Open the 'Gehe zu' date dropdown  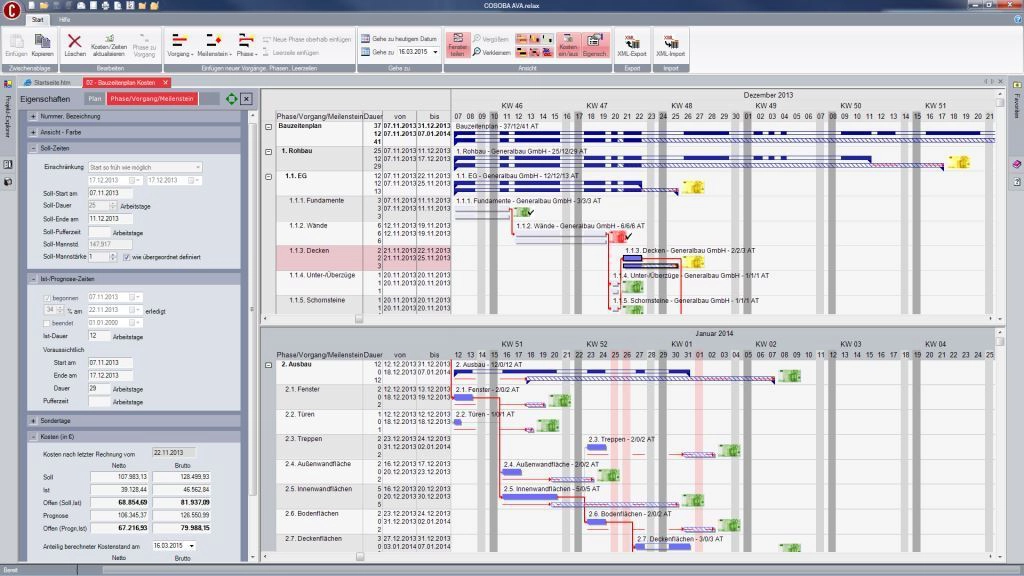(436, 51)
